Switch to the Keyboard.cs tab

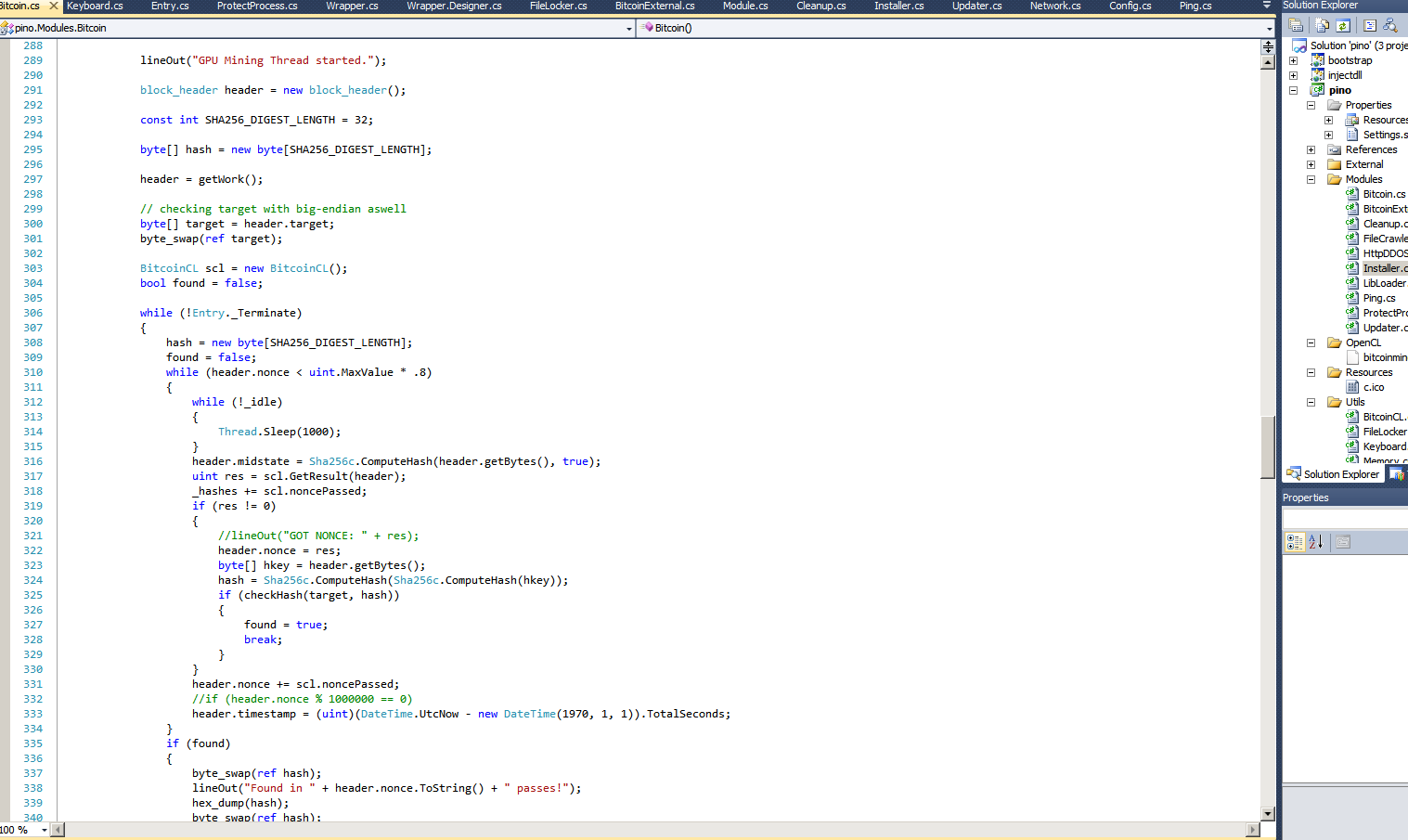click(x=95, y=6)
